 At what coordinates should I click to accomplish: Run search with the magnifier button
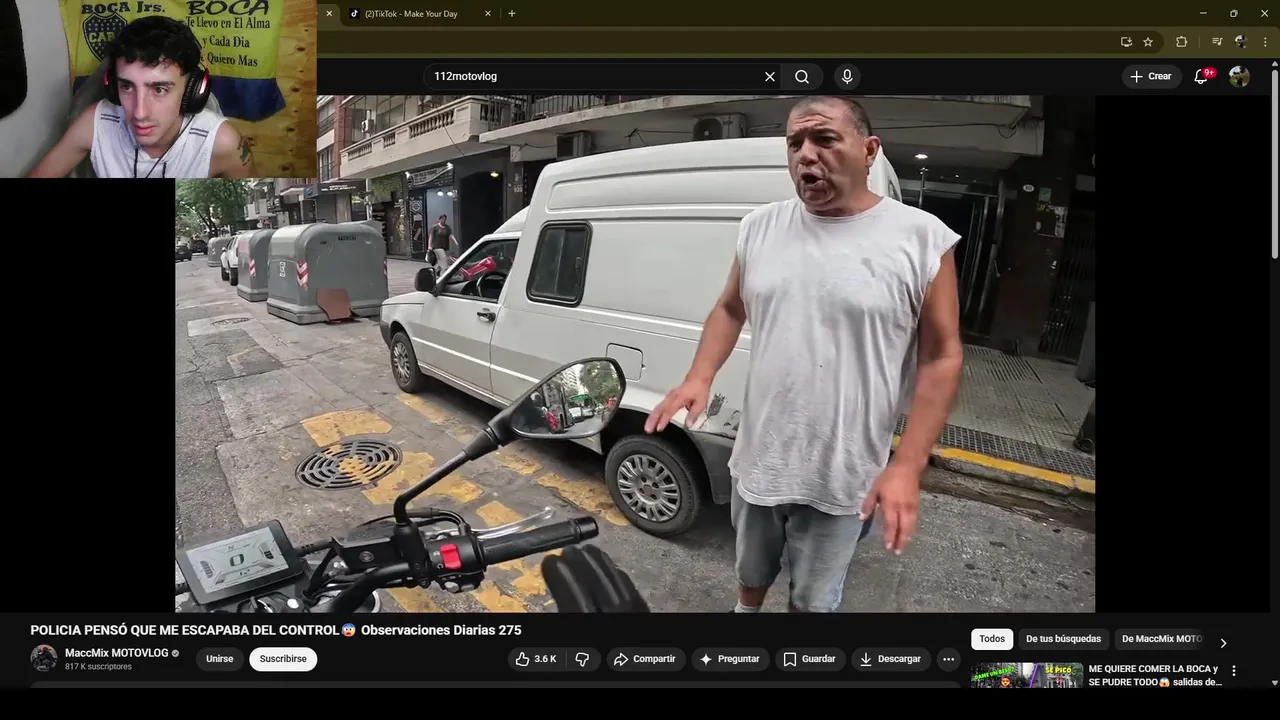(802, 77)
